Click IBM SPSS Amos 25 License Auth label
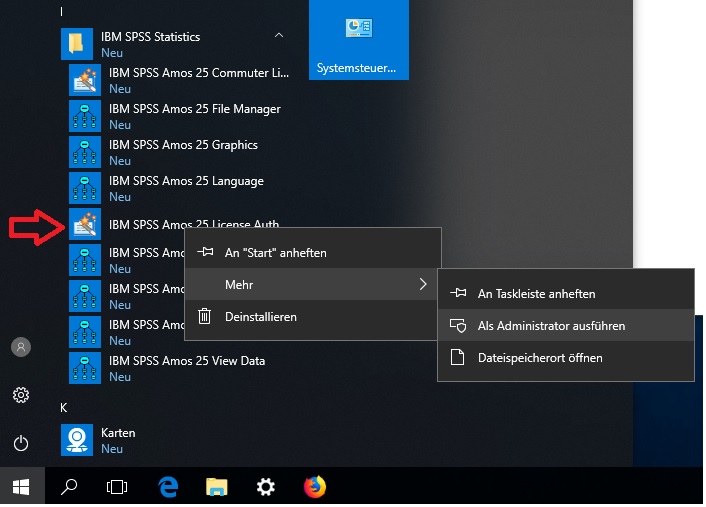 point(194,224)
